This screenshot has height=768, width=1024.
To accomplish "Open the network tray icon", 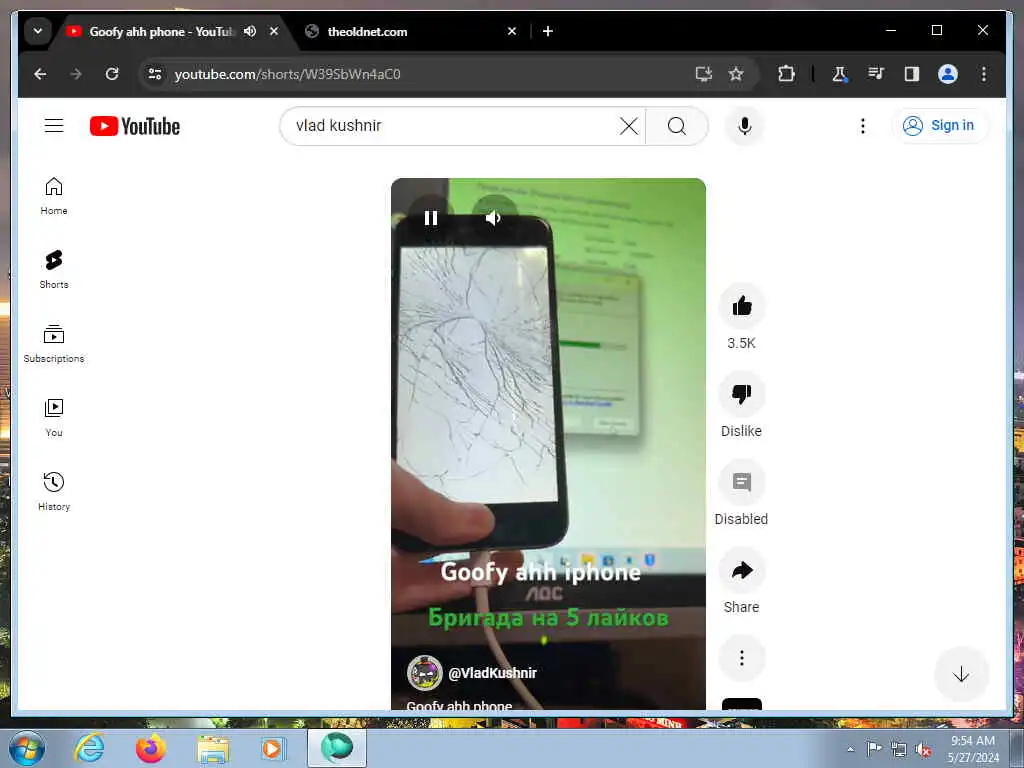I will click(x=899, y=750).
